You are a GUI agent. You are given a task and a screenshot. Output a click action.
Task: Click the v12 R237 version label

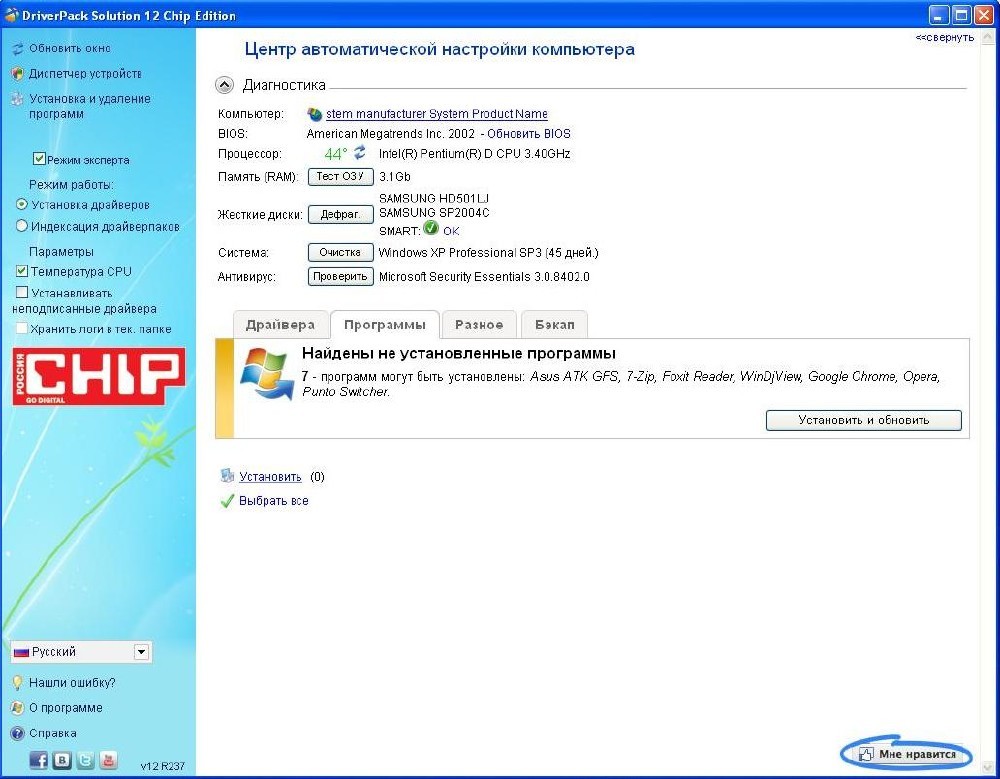[162, 766]
